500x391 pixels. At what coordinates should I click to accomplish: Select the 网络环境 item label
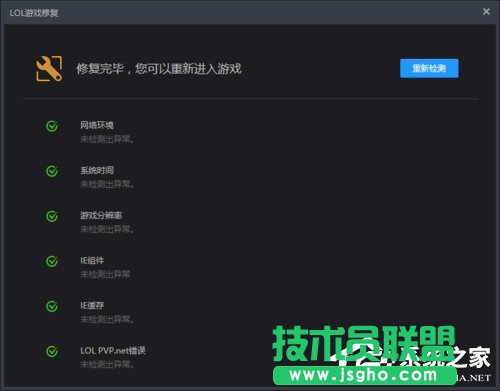[x=97, y=125]
